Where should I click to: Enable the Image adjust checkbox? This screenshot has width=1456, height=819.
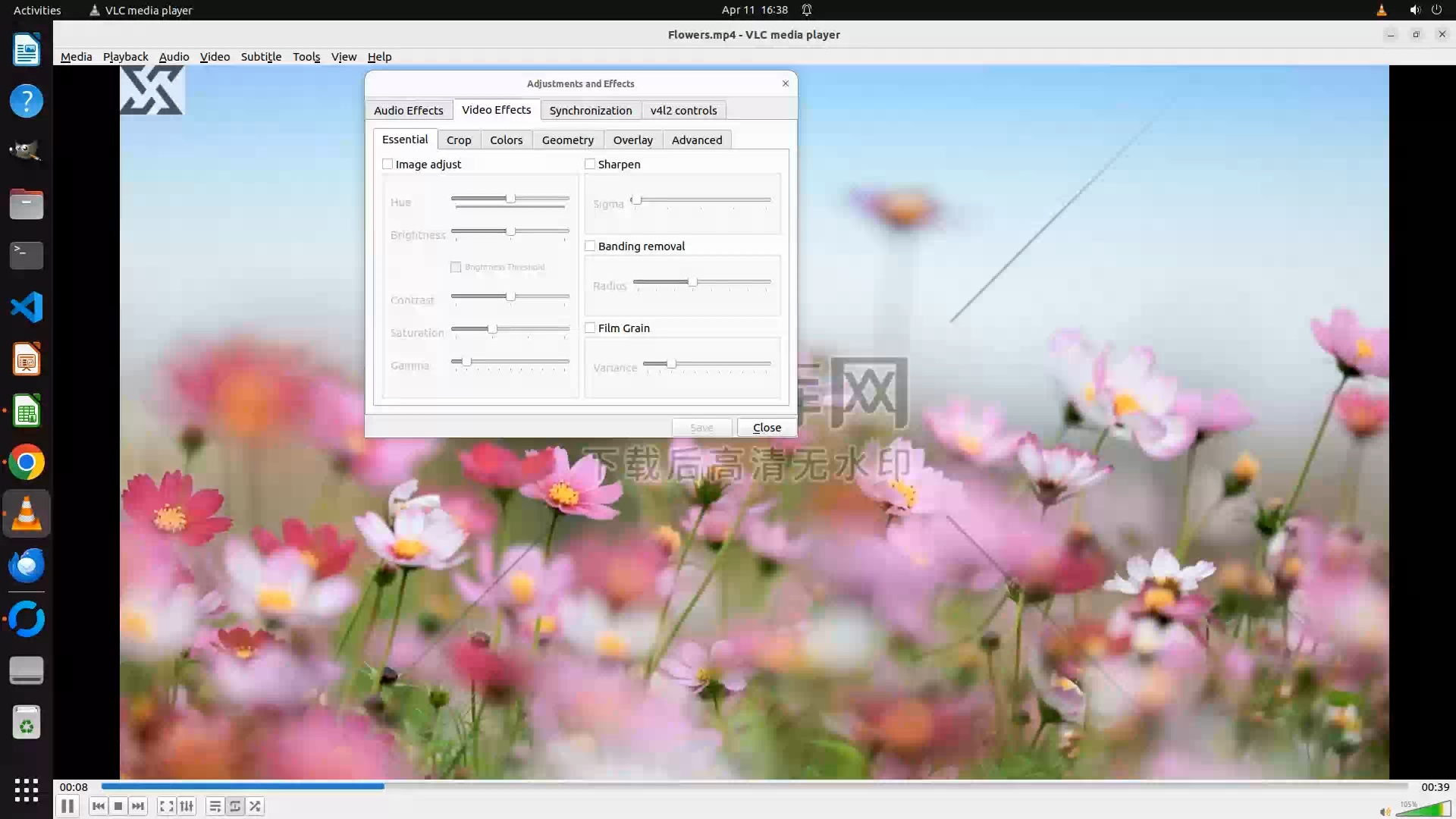click(x=388, y=164)
